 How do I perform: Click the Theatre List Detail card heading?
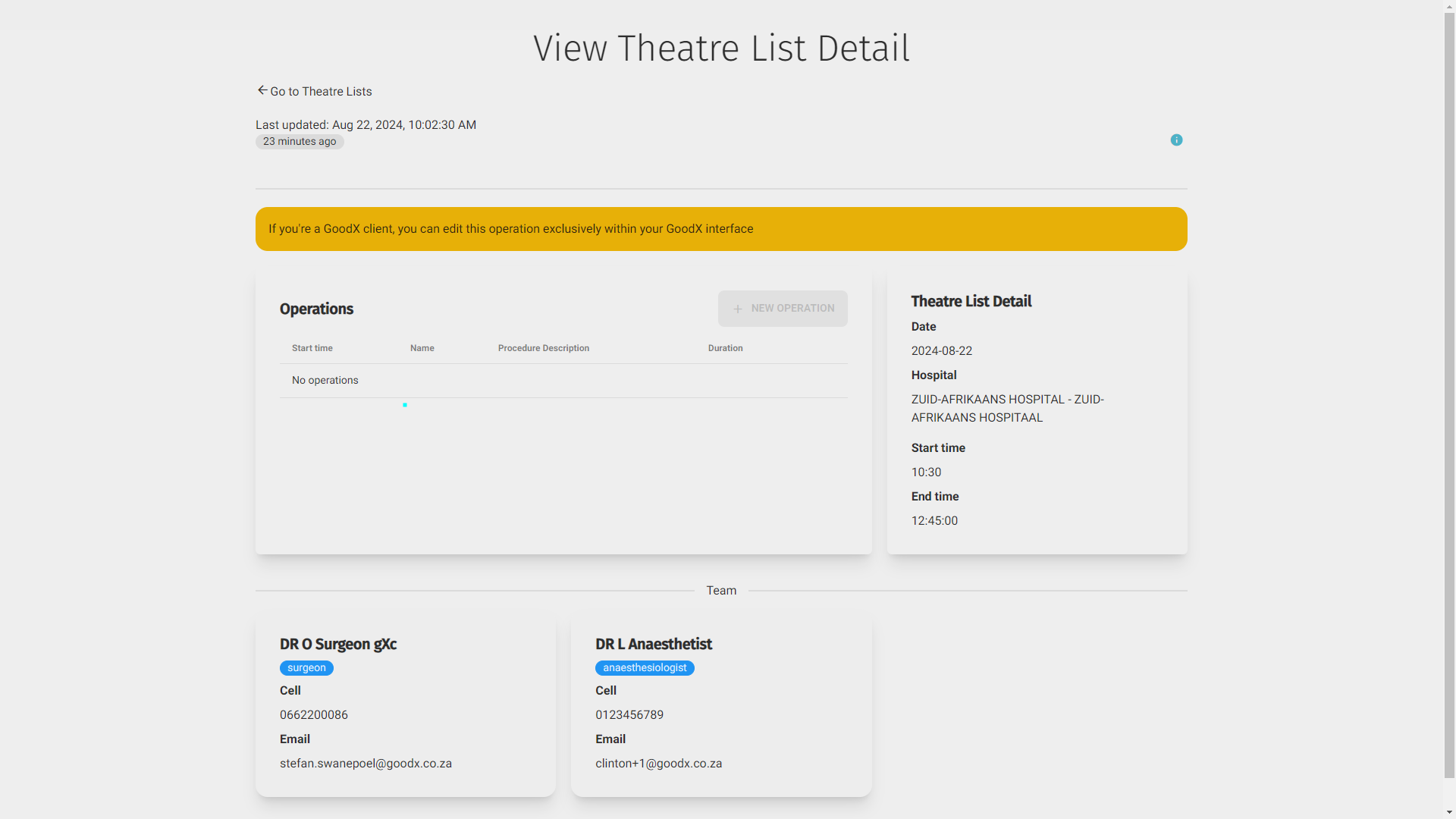[971, 301]
